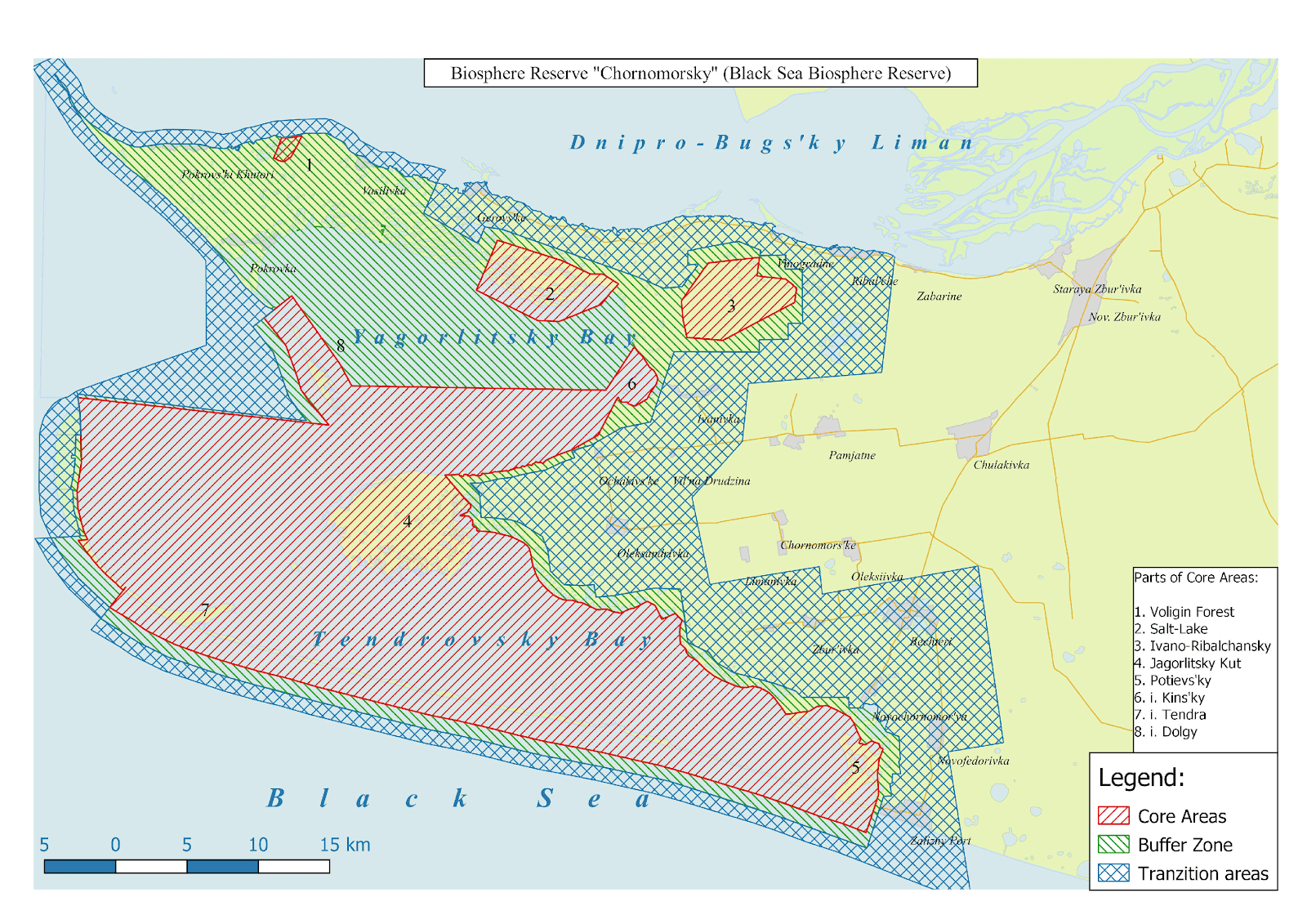Click the Chulakivka settlement label

click(1001, 465)
